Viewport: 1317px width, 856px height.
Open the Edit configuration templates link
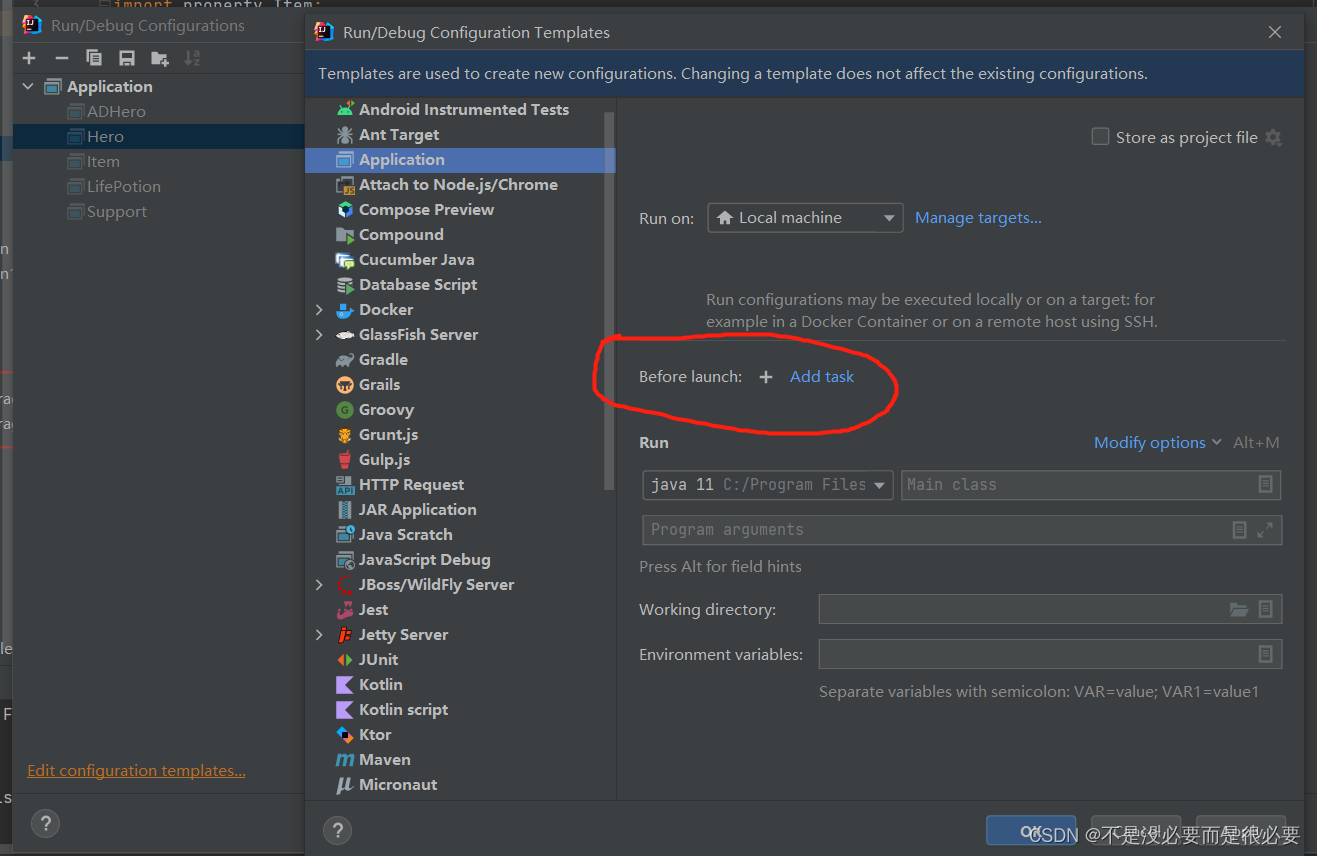click(x=136, y=771)
